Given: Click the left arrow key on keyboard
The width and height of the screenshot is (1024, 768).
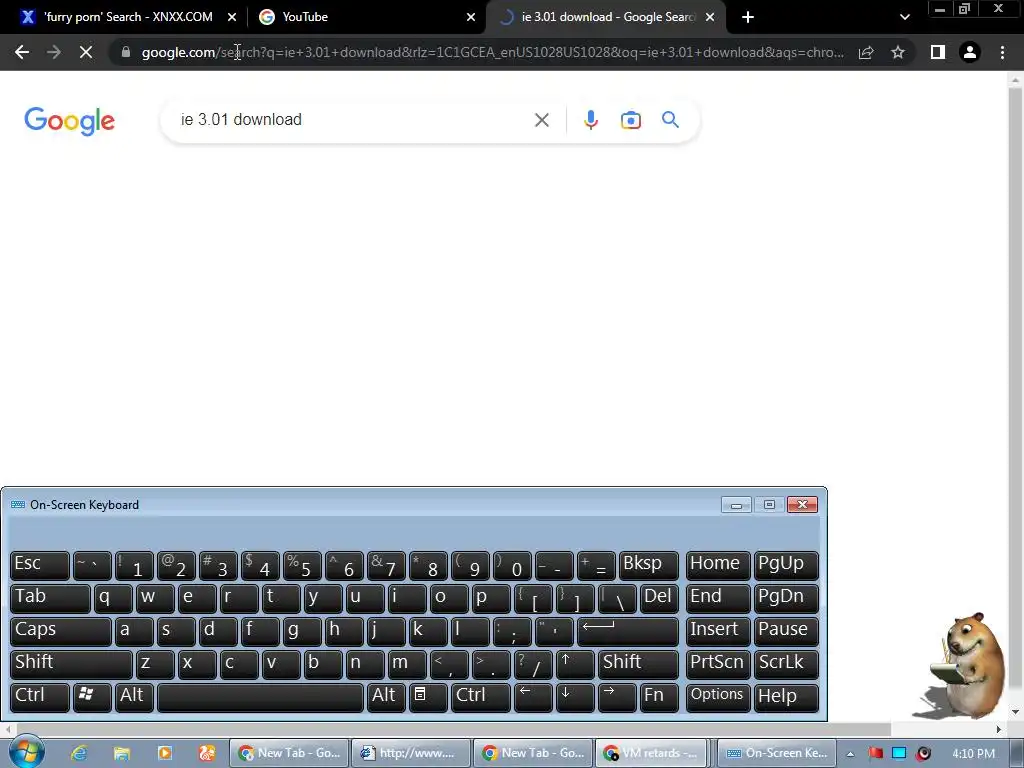Looking at the screenshot, I should [533, 697].
